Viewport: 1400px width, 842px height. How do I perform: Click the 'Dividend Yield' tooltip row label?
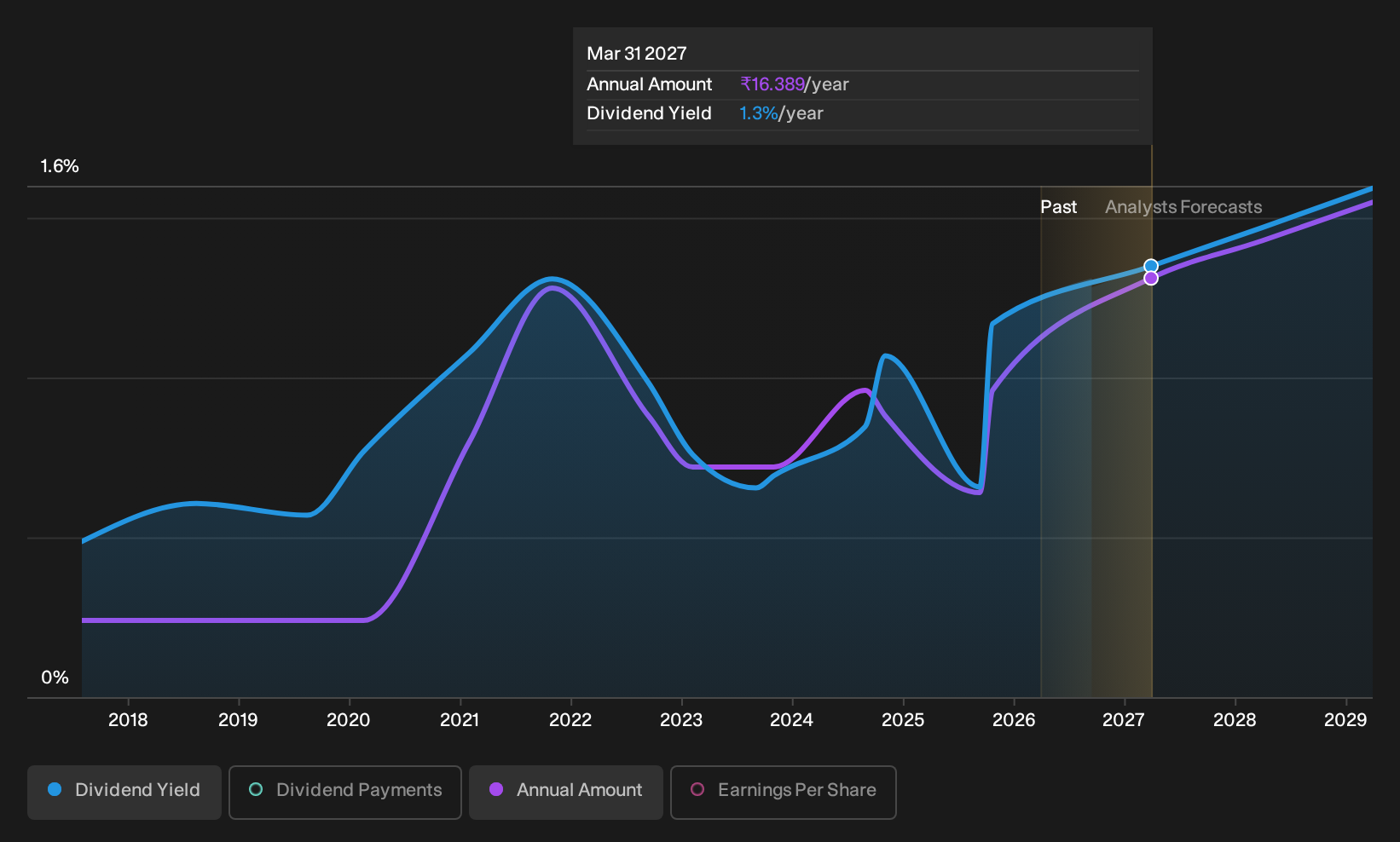pyautogui.click(x=649, y=113)
